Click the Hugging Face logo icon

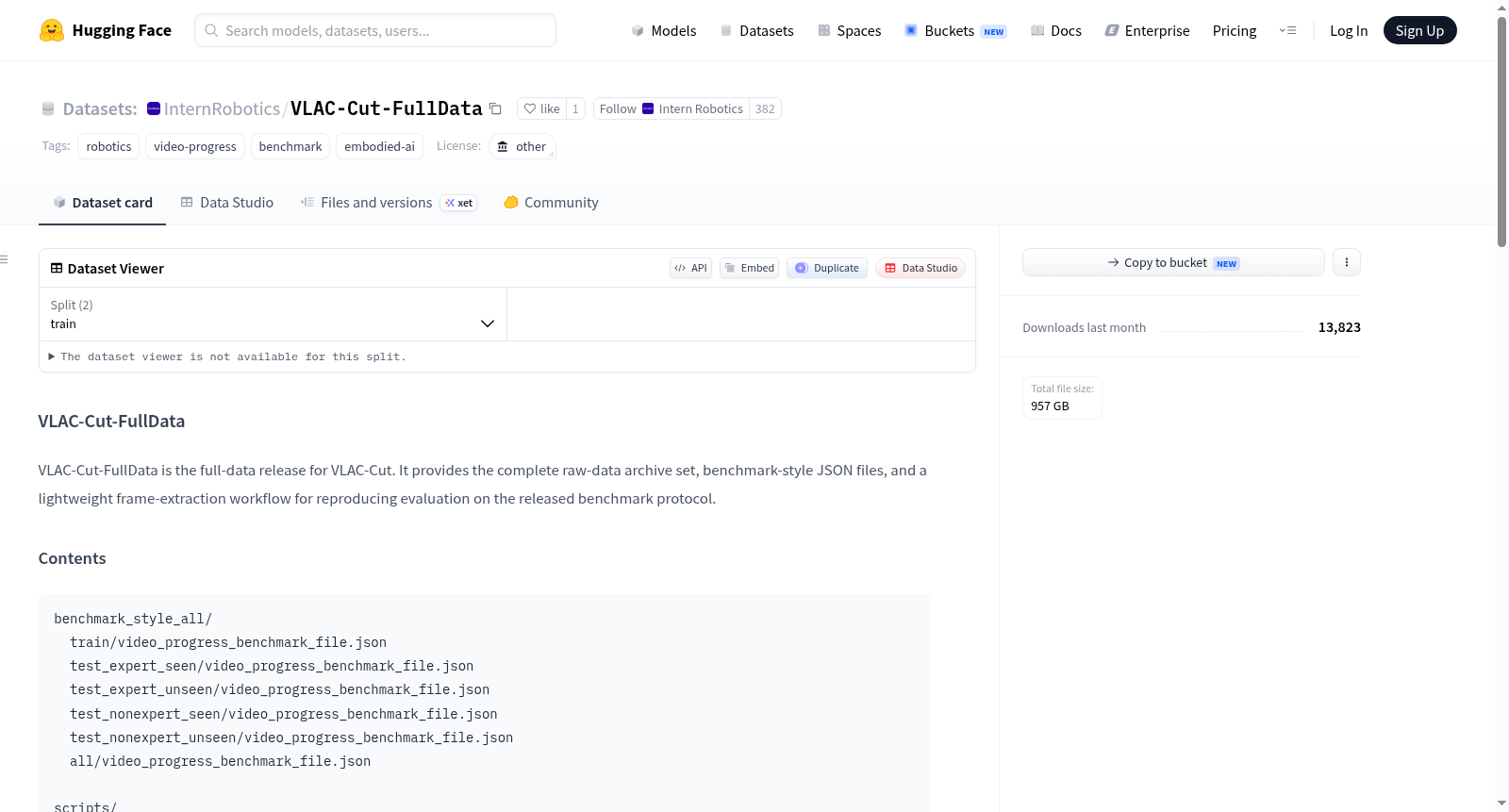click(x=52, y=30)
